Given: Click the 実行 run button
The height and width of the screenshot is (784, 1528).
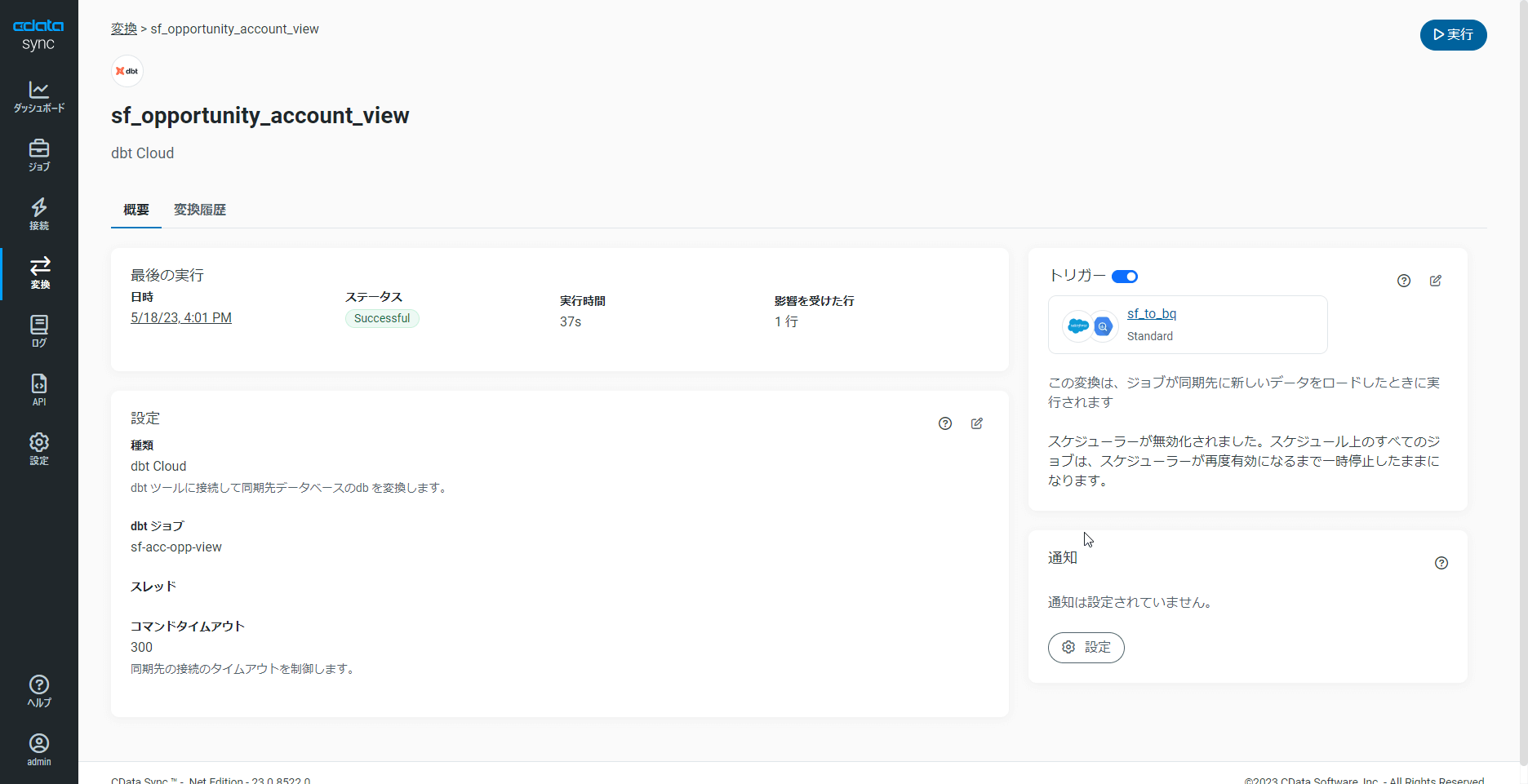Looking at the screenshot, I should coord(1453,34).
